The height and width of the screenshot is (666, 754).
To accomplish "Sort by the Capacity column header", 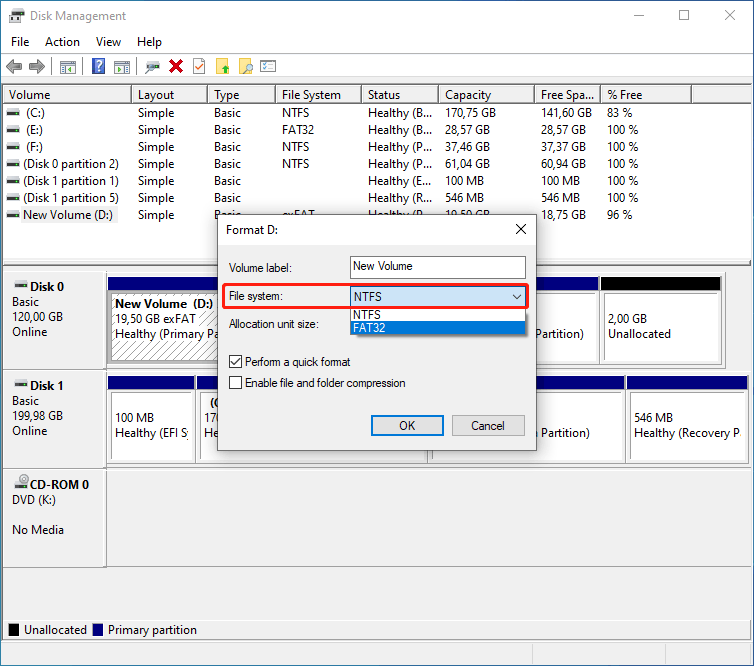I will coord(487,95).
